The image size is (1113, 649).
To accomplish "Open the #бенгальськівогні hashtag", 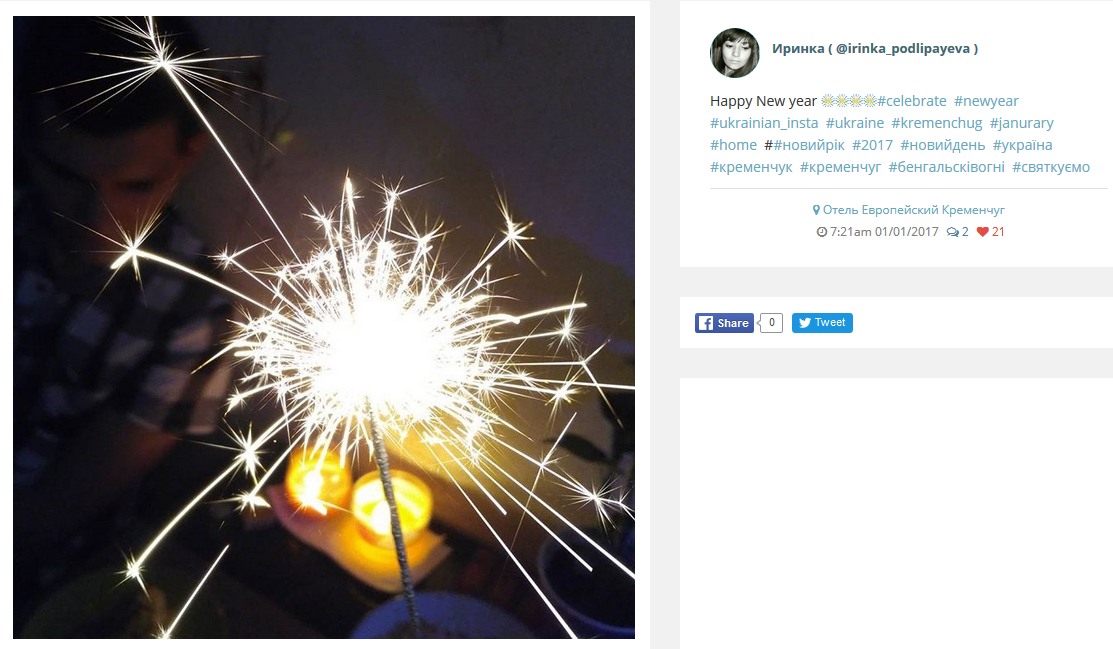I will [x=946, y=167].
